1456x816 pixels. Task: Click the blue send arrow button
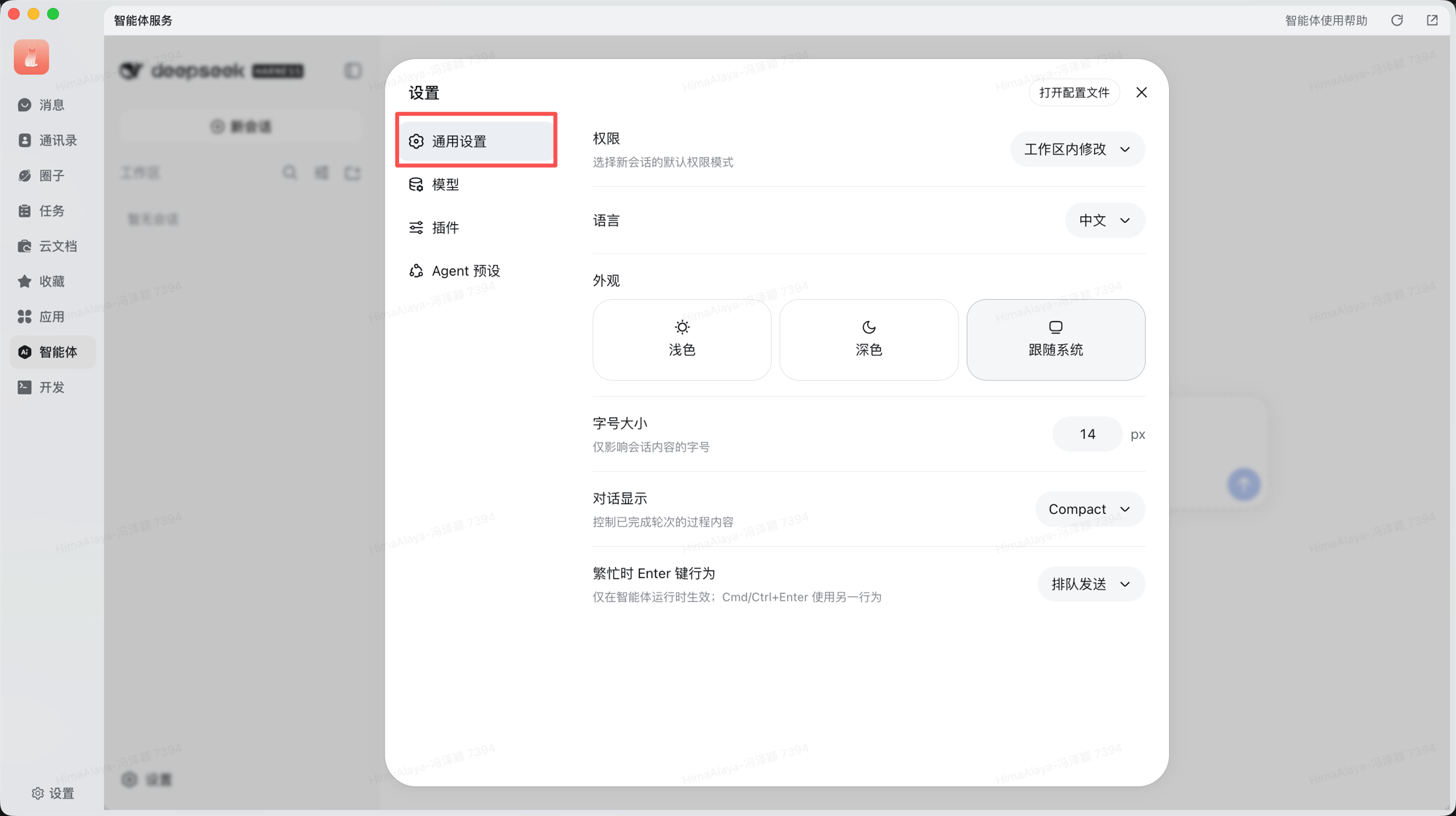1244,484
